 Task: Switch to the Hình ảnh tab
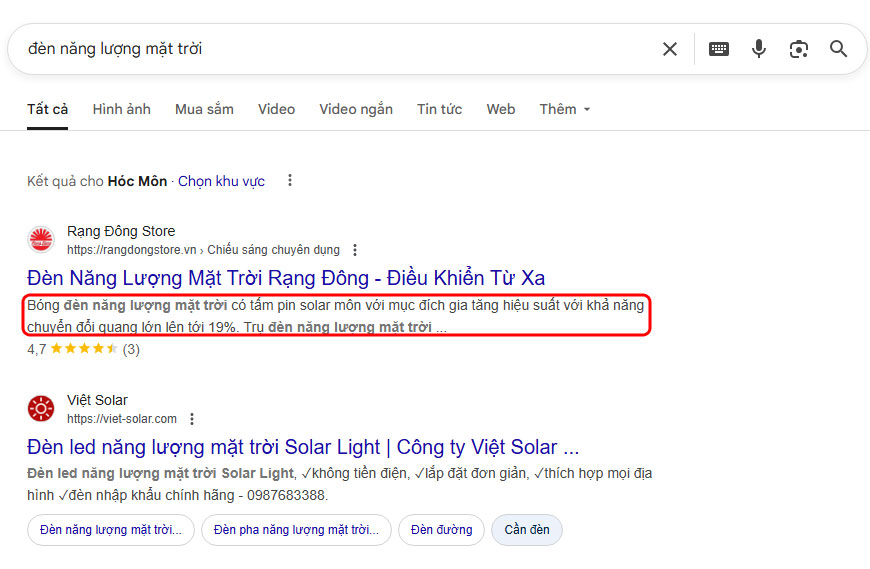(122, 109)
